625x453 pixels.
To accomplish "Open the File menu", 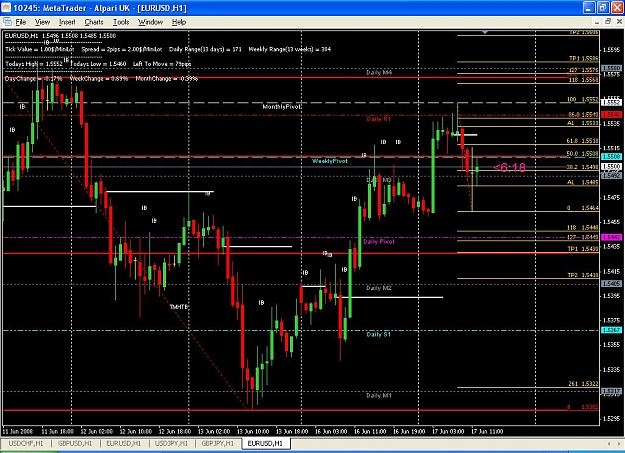I will click(21, 22).
